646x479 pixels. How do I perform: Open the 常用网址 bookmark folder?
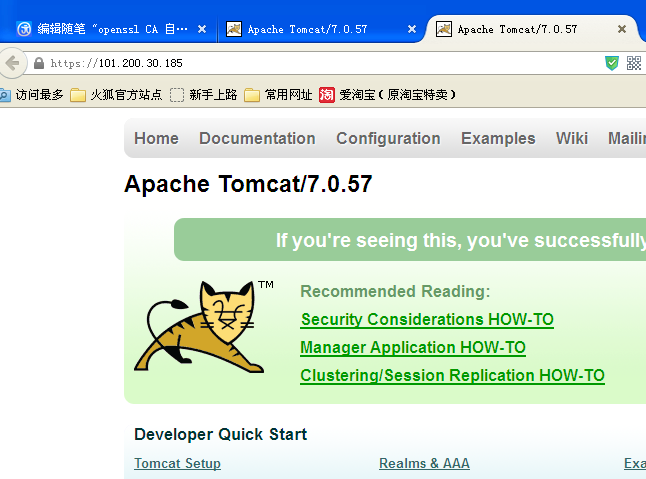278,95
